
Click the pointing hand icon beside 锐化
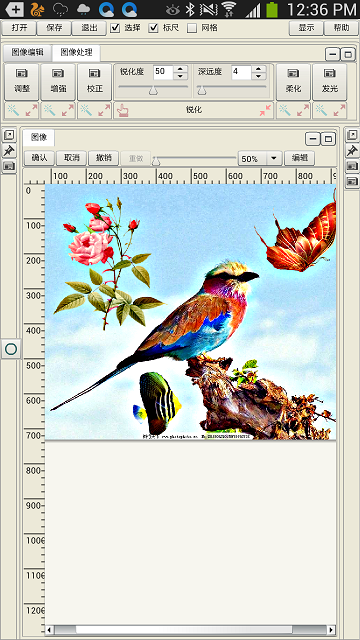point(122,110)
